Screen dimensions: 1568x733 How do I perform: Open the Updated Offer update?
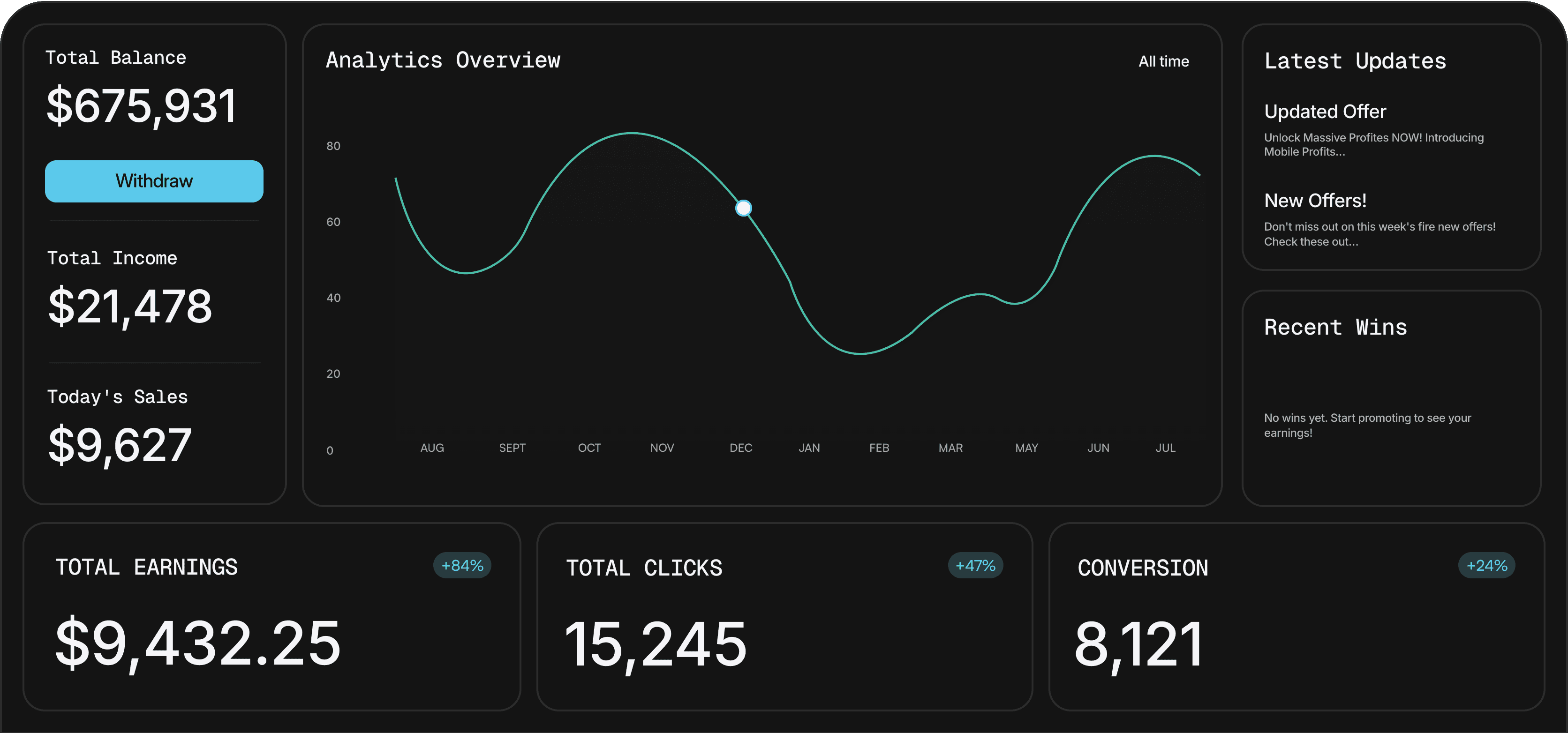[x=1325, y=112]
